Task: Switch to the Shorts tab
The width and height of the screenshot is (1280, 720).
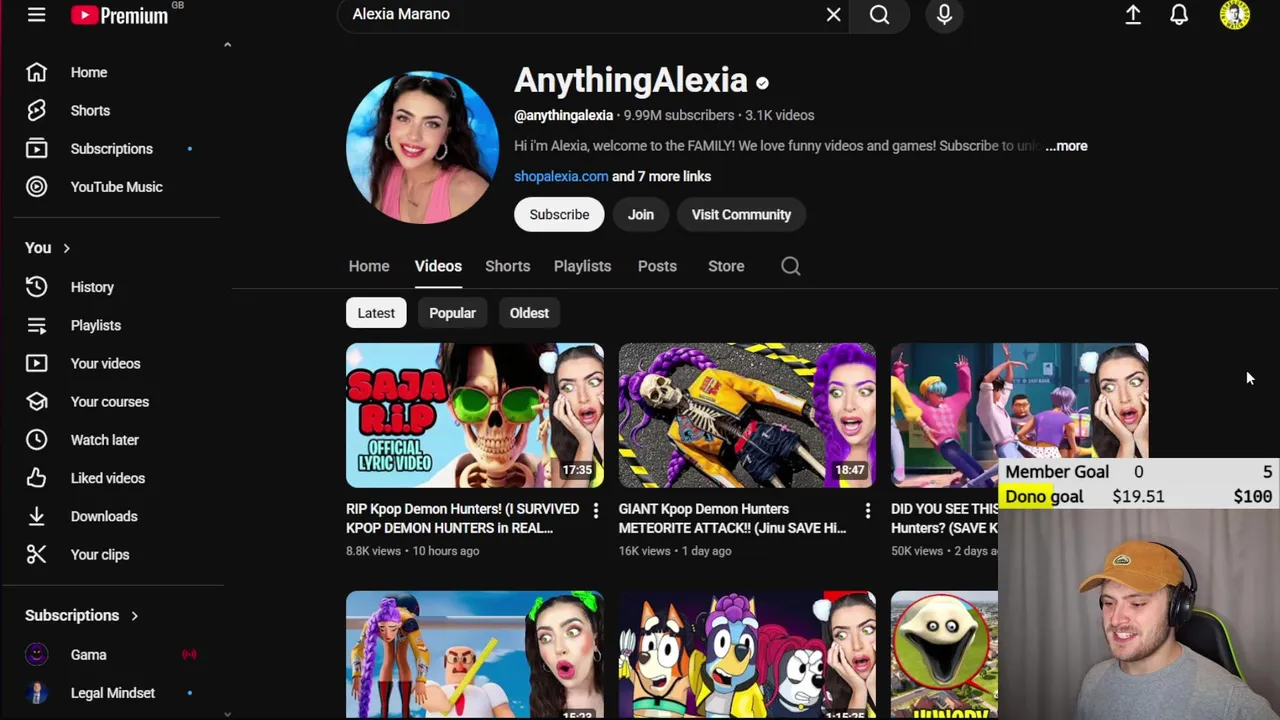Action: click(507, 266)
